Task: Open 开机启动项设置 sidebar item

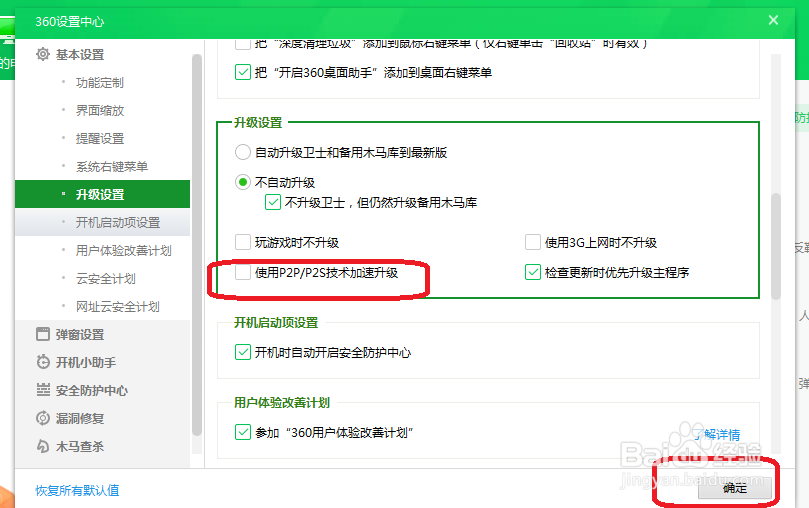Action: pos(102,222)
